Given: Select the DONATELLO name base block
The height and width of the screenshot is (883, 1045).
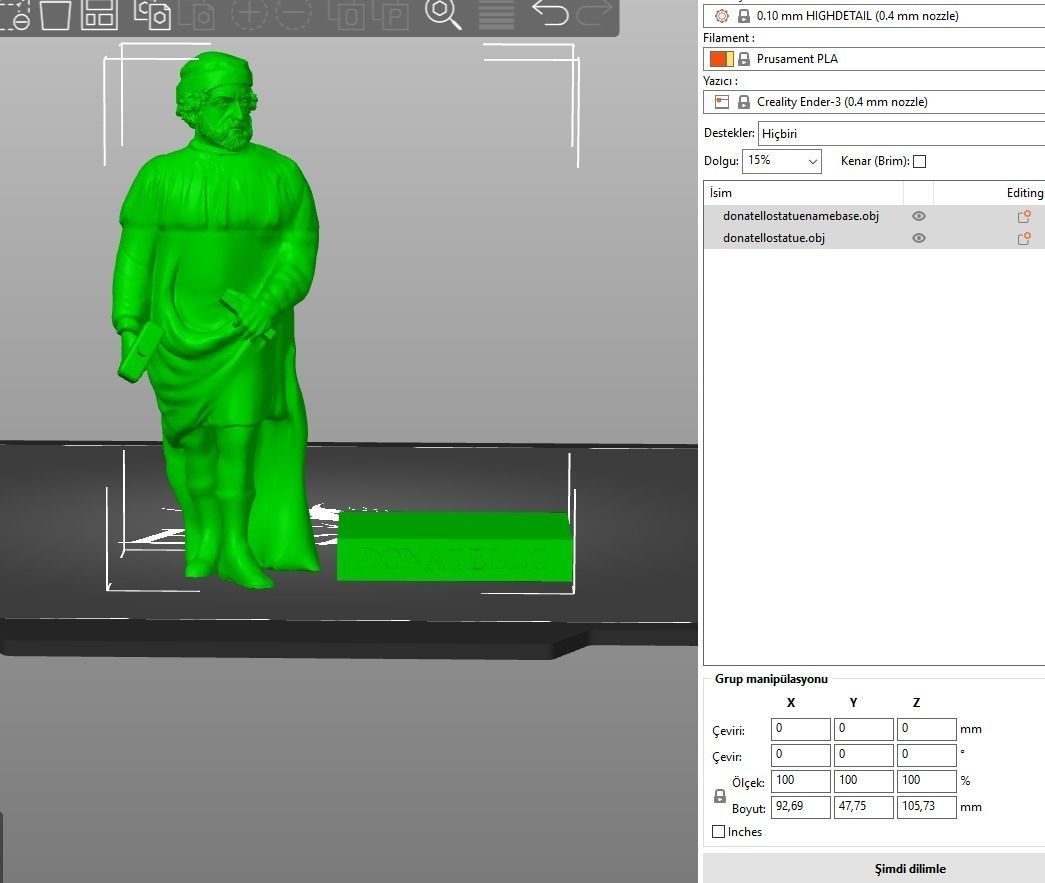Looking at the screenshot, I should pyautogui.click(x=455, y=548).
